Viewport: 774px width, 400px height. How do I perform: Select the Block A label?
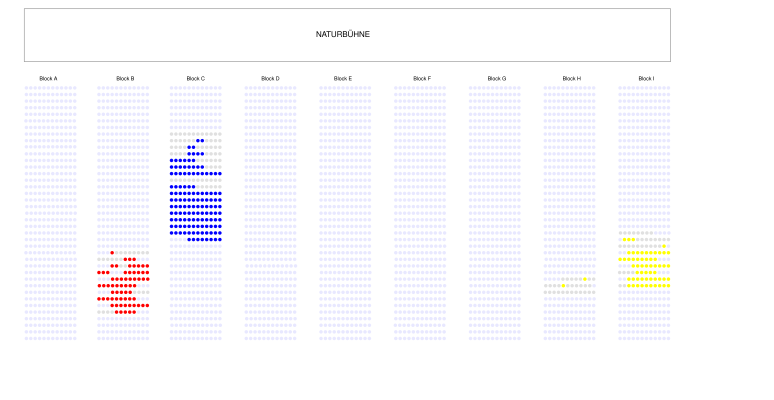tap(48, 78)
